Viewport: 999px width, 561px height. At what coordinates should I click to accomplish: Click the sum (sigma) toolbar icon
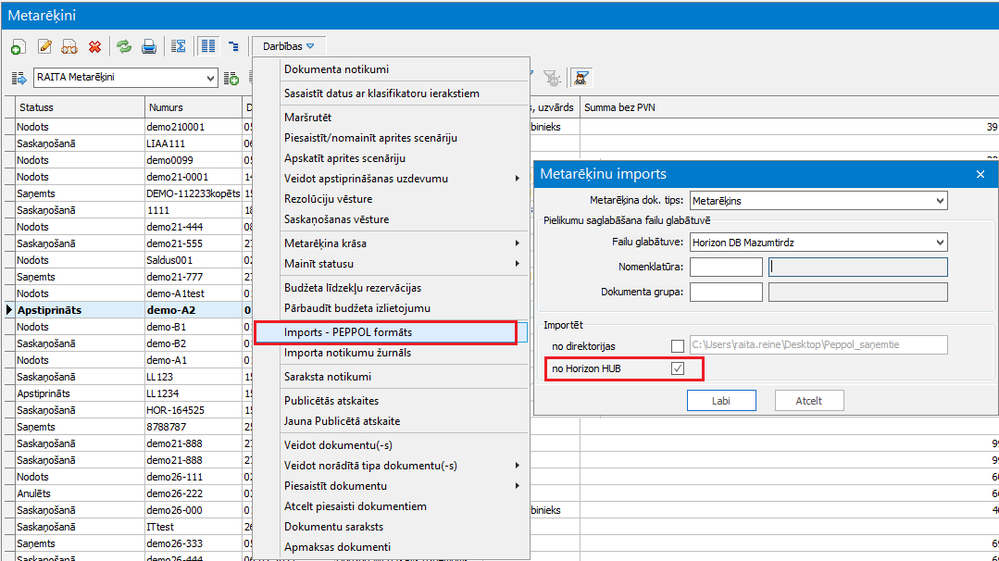click(178, 46)
